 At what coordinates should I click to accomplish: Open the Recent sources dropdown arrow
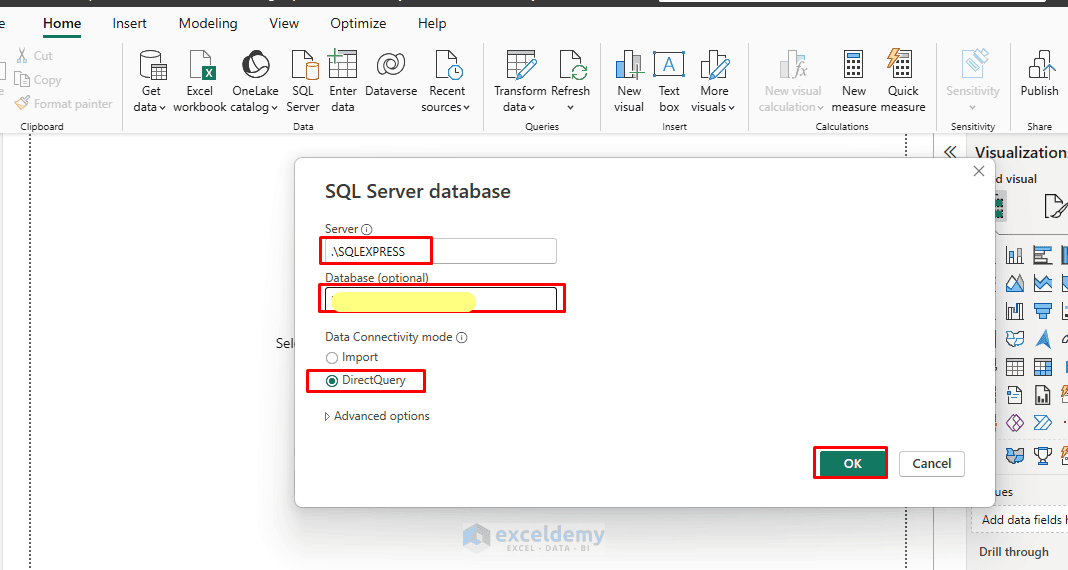(467, 108)
